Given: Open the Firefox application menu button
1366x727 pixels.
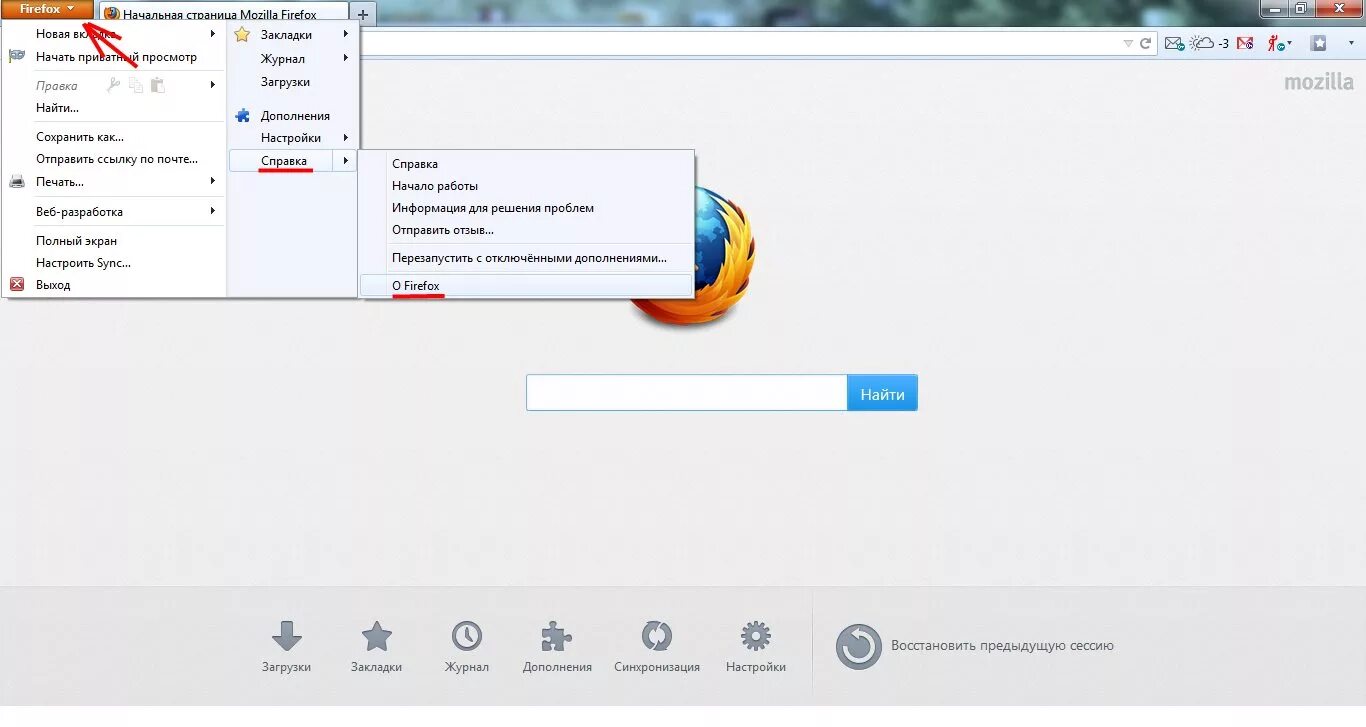Looking at the screenshot, I should (x=47, y=9).
